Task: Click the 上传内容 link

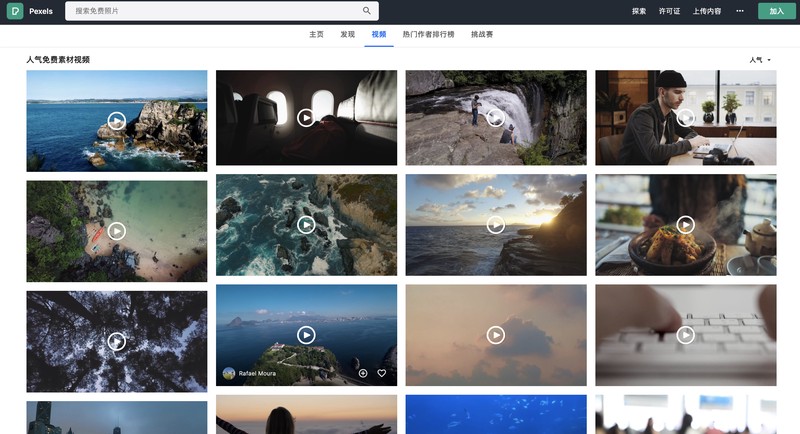Action: (x=707, y=11)
